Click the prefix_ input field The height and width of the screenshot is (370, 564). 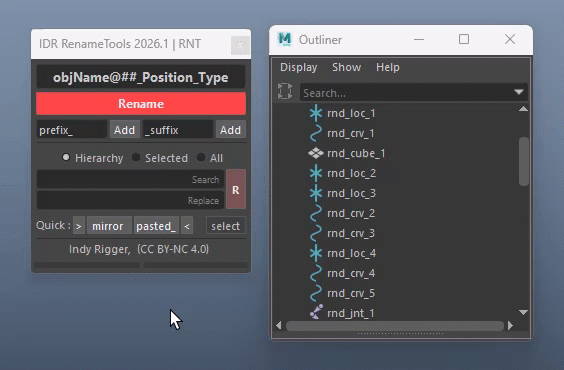[x=72, y=130]
